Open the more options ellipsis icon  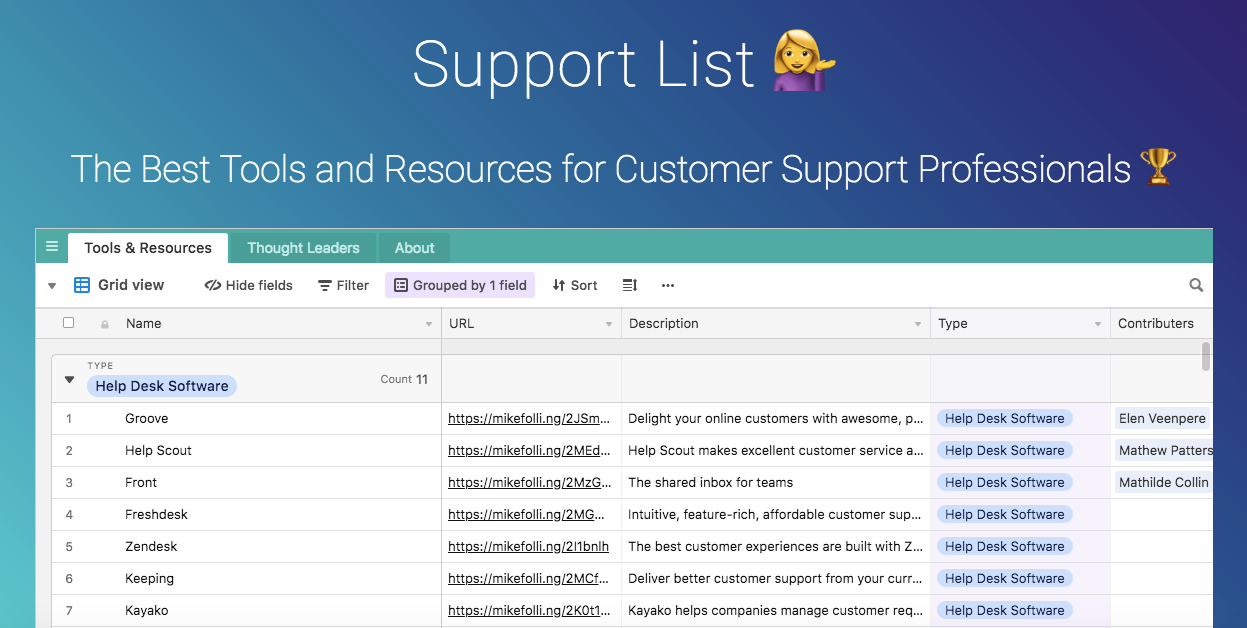(667, 285)
